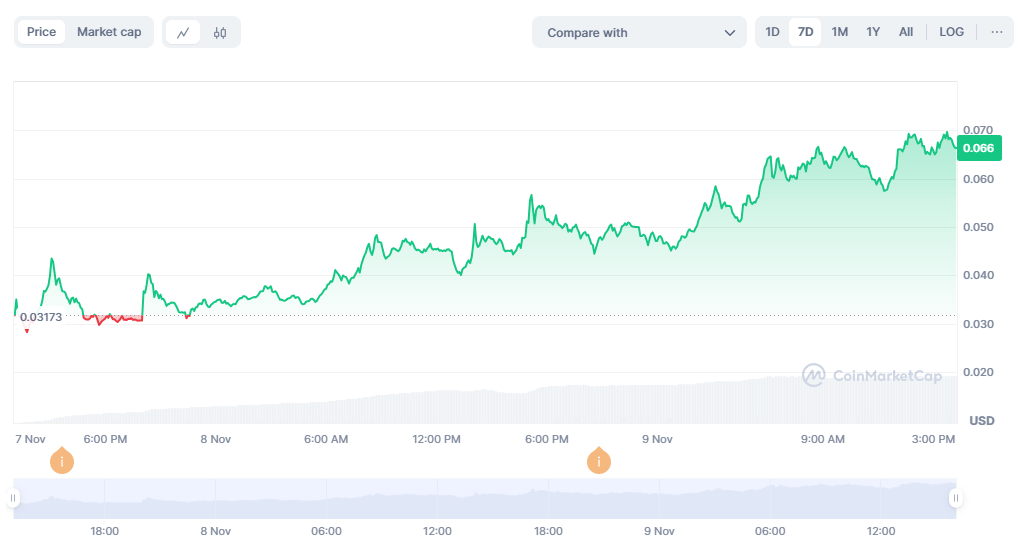Click the orange event marker near 7 Nov
The height and width of the screenshot is (543, 1019).
pos(62,461)
